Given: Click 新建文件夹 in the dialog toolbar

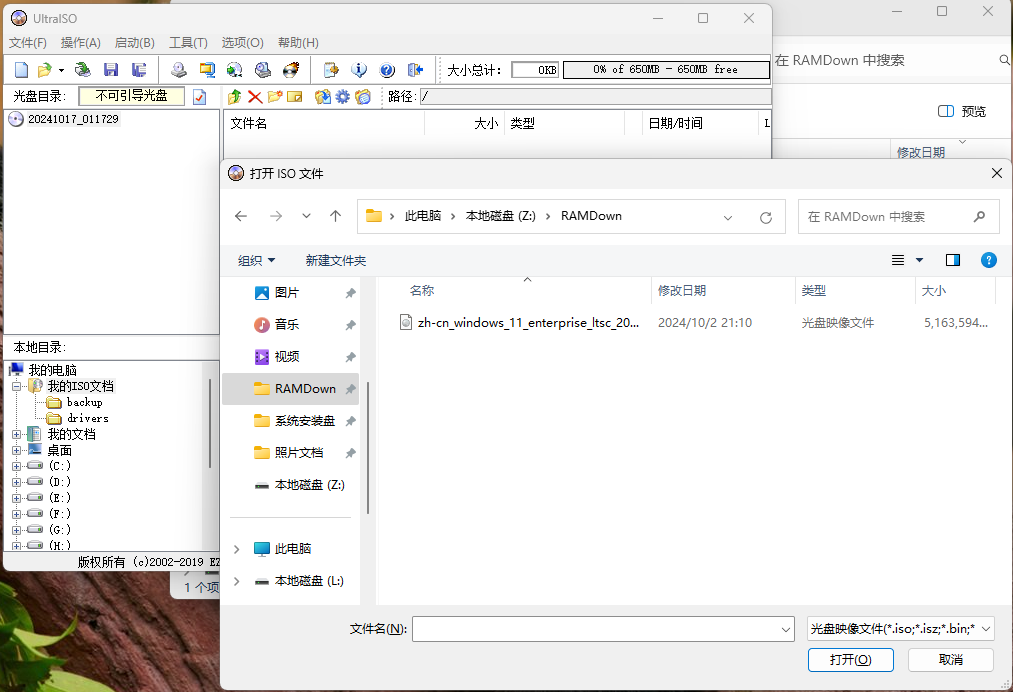Looking at the screenshot, I should pos(335,260).
